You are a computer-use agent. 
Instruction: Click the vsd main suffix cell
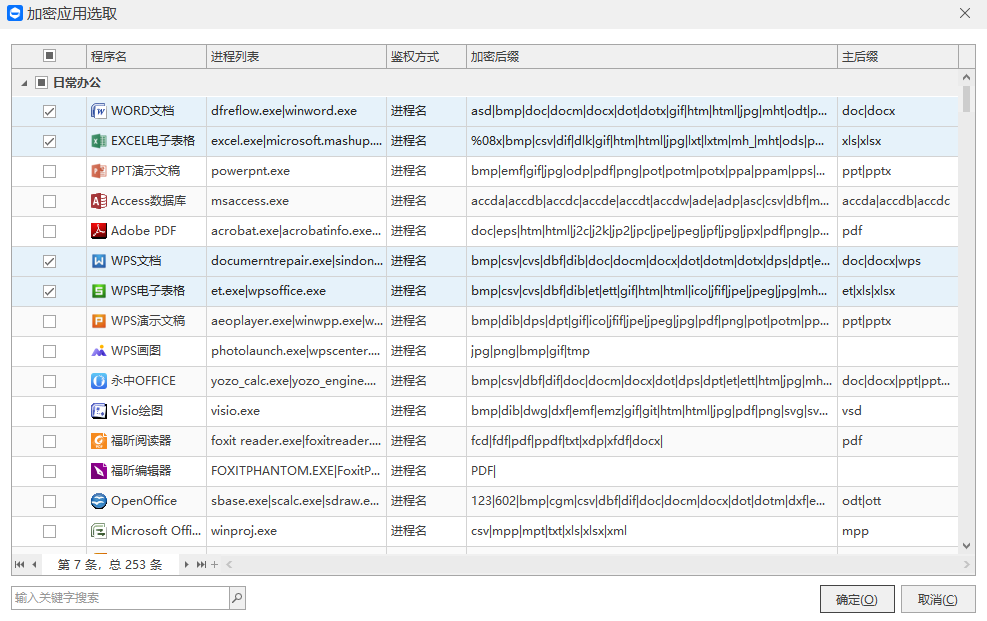pos(898,411)
